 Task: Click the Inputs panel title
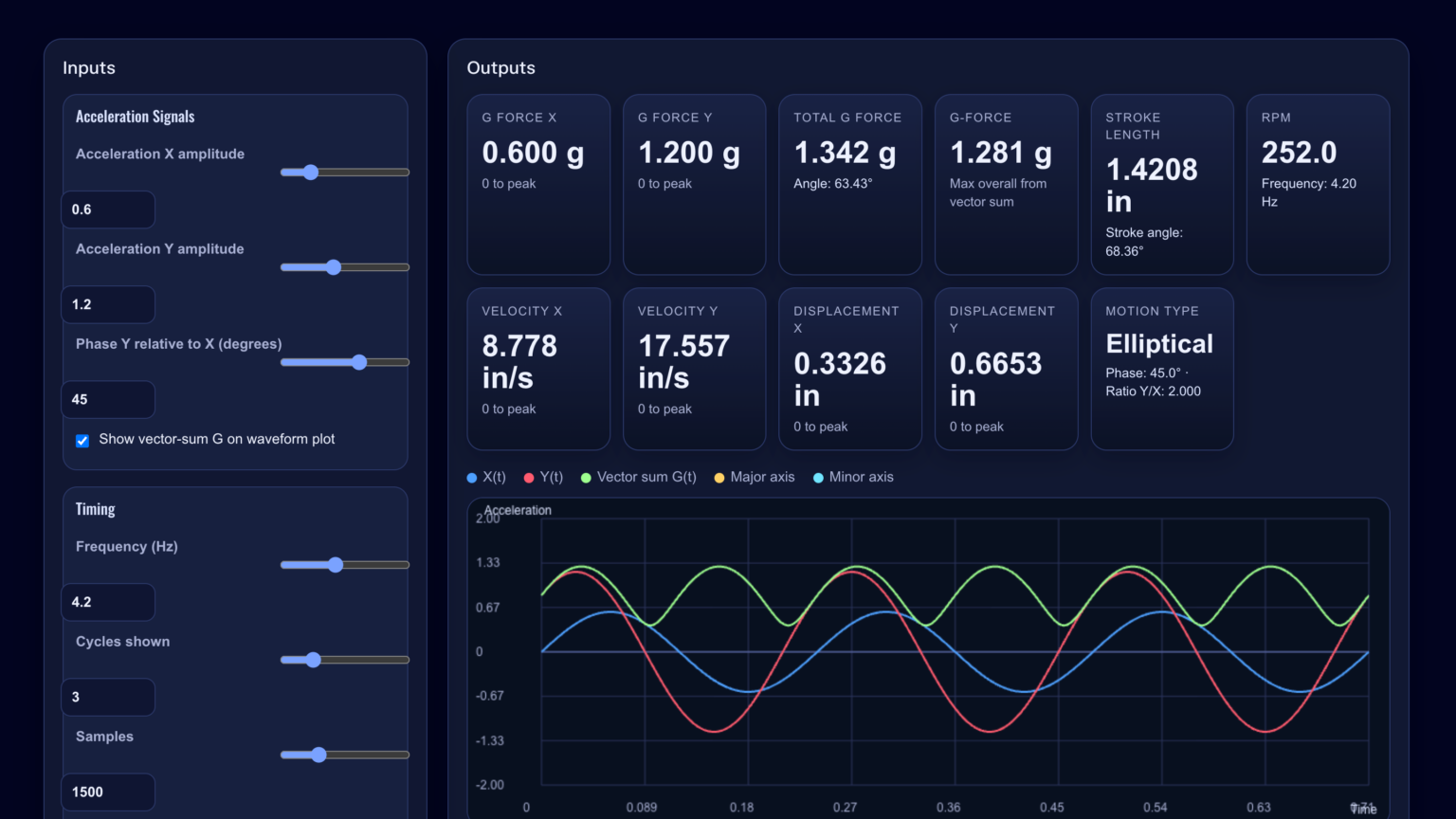(x=89, y=68)
